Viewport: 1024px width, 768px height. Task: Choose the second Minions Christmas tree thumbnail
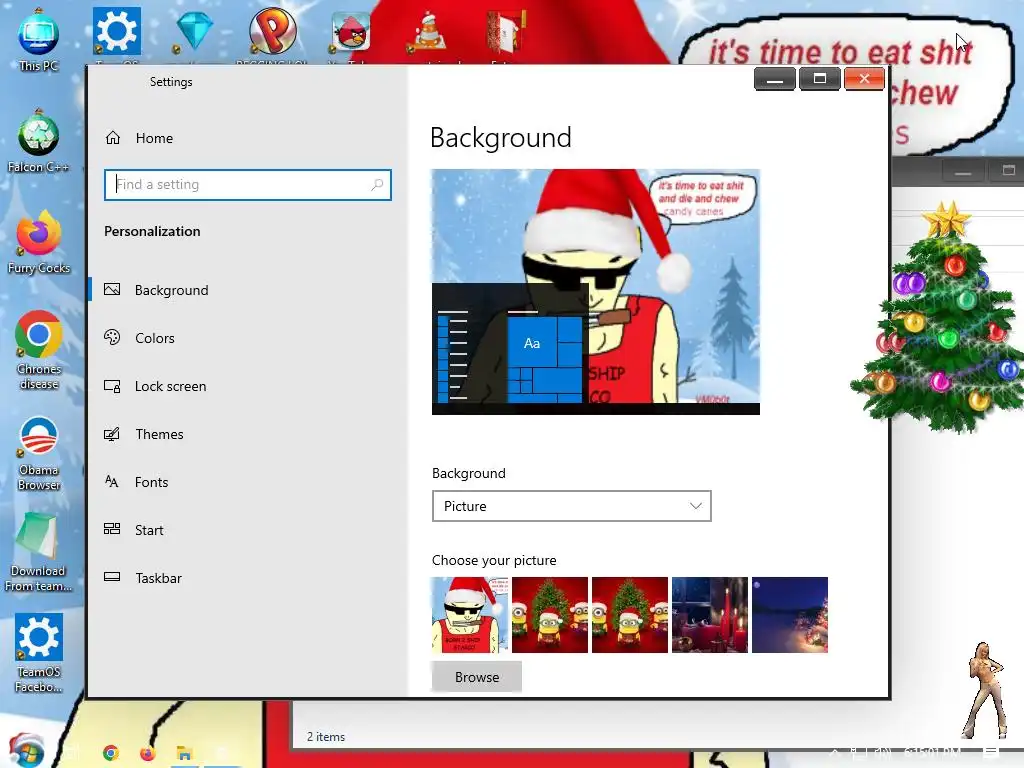click(x=630, y=615)
